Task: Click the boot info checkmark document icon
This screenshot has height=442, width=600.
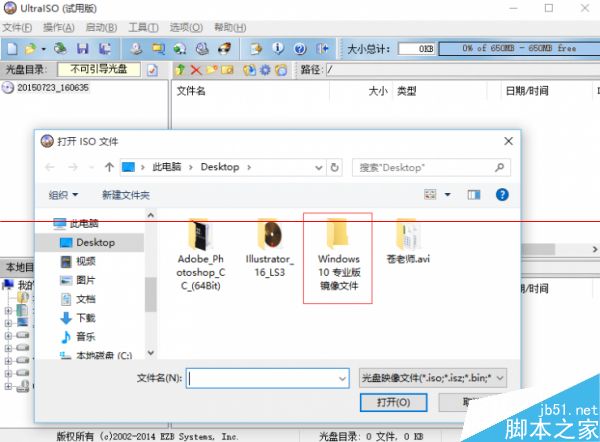Action: click(x=152, y=70)
